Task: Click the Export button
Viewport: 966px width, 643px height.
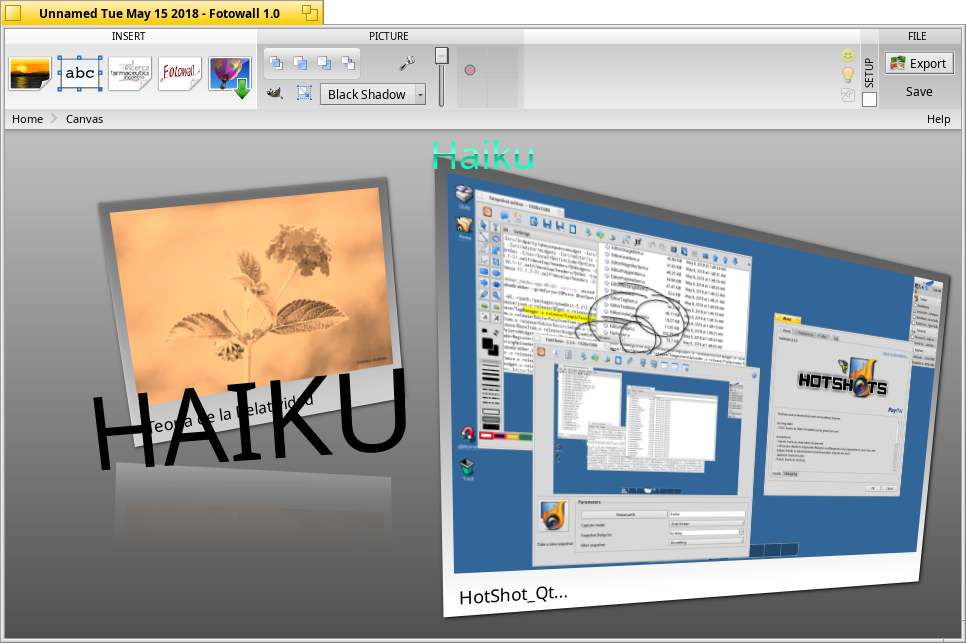Action: coord(919,63)
